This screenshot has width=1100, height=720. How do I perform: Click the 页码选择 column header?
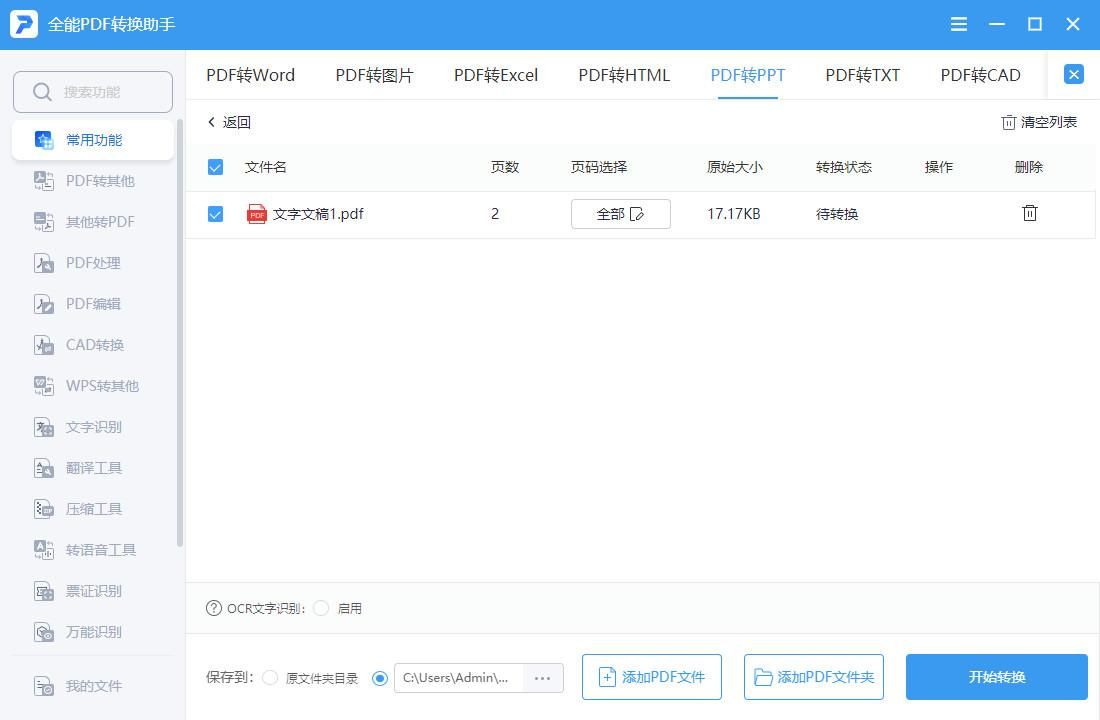(x=598, y=167)
